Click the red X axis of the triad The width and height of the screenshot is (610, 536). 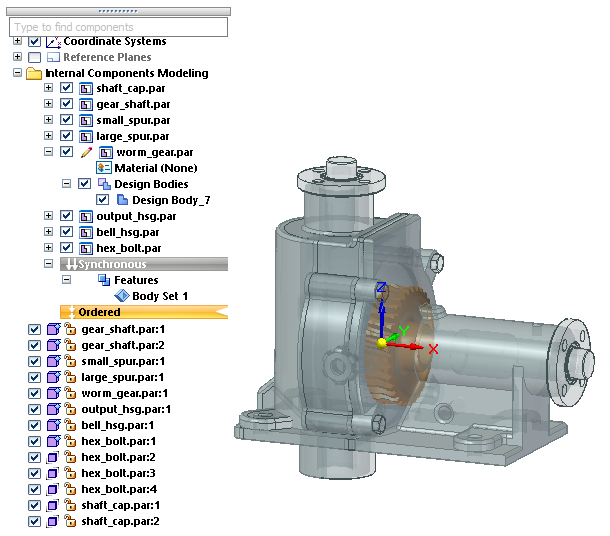tap(405, 345)
